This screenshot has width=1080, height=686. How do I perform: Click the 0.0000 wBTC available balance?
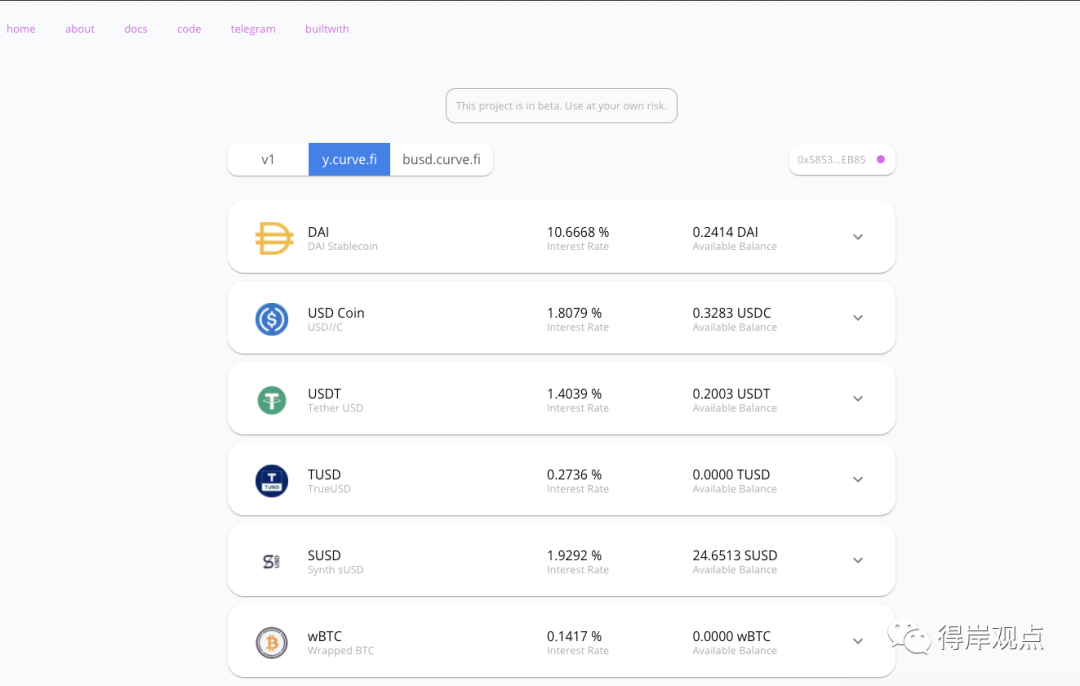click(x=731, y=636)
